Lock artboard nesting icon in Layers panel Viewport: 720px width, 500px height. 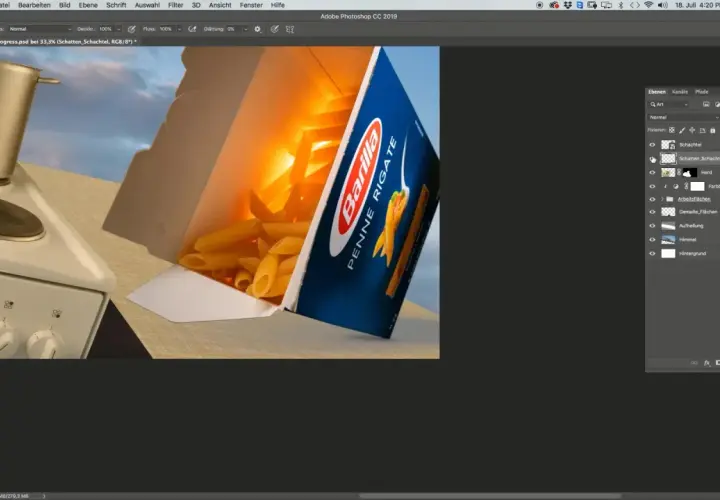click(x=702, y=130)
